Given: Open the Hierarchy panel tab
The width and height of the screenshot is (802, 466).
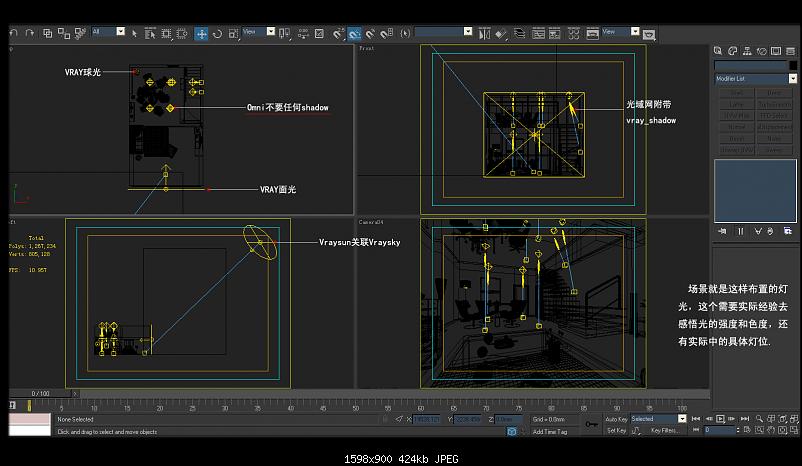Looking at the screenshot, I should tap(746, 51).
